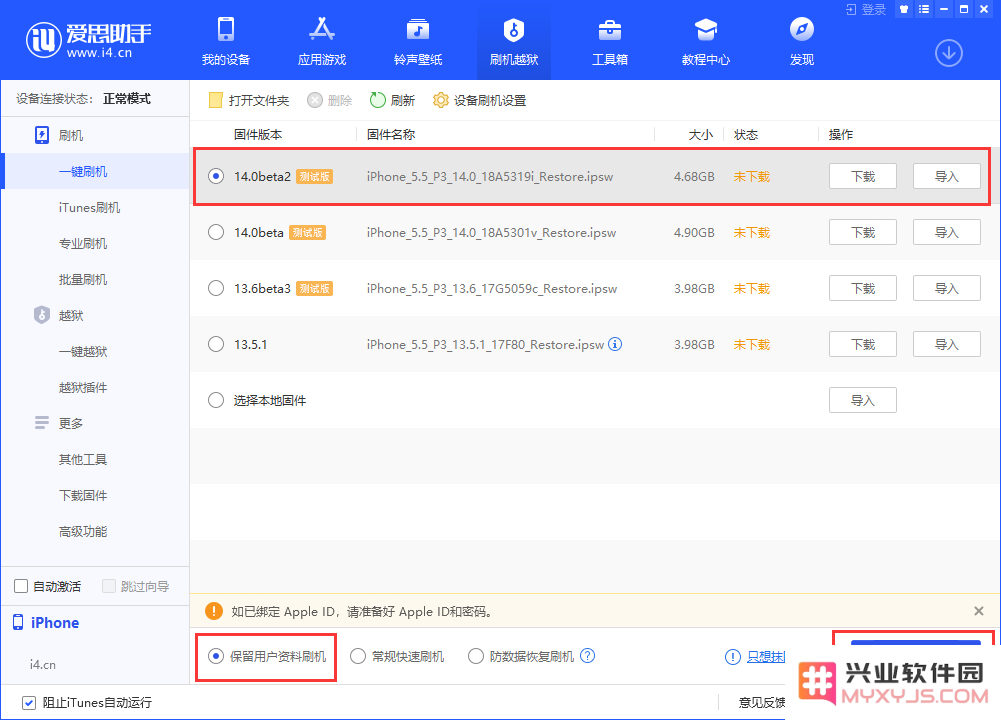Open the list menu icon in title bar
Image resolution: width=1001 pixels, height=720 pixels.
[924, 10]
